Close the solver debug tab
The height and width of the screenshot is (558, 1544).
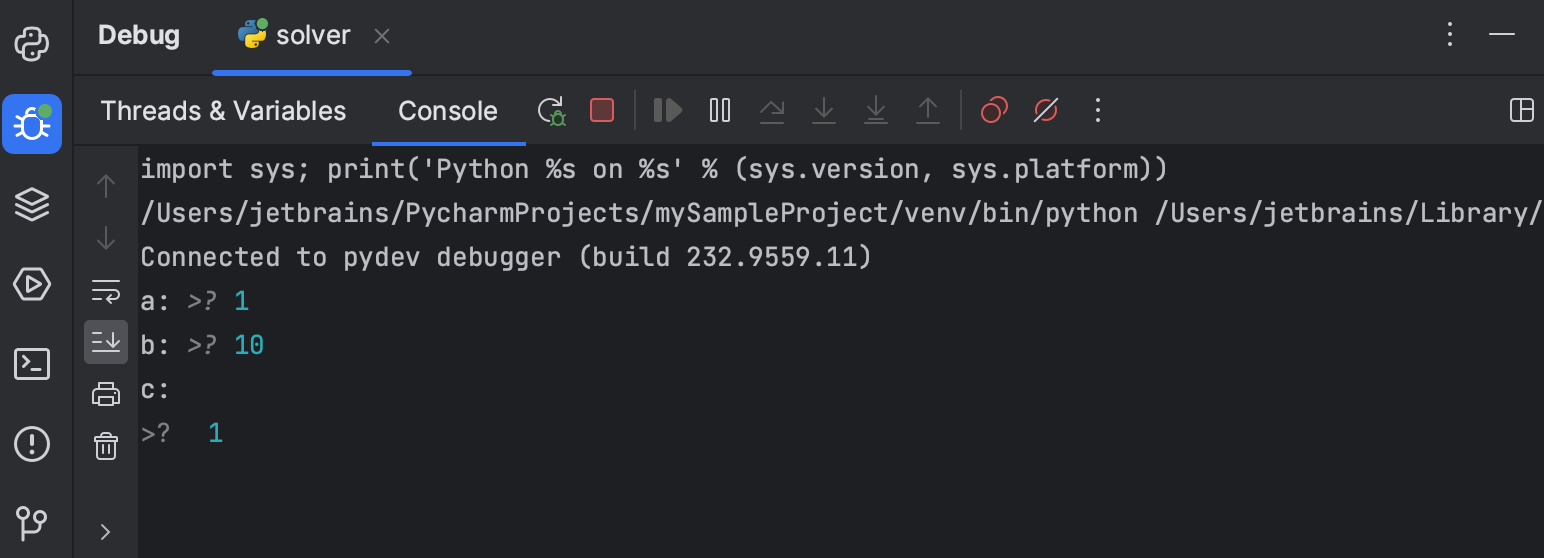pos(381,36)
